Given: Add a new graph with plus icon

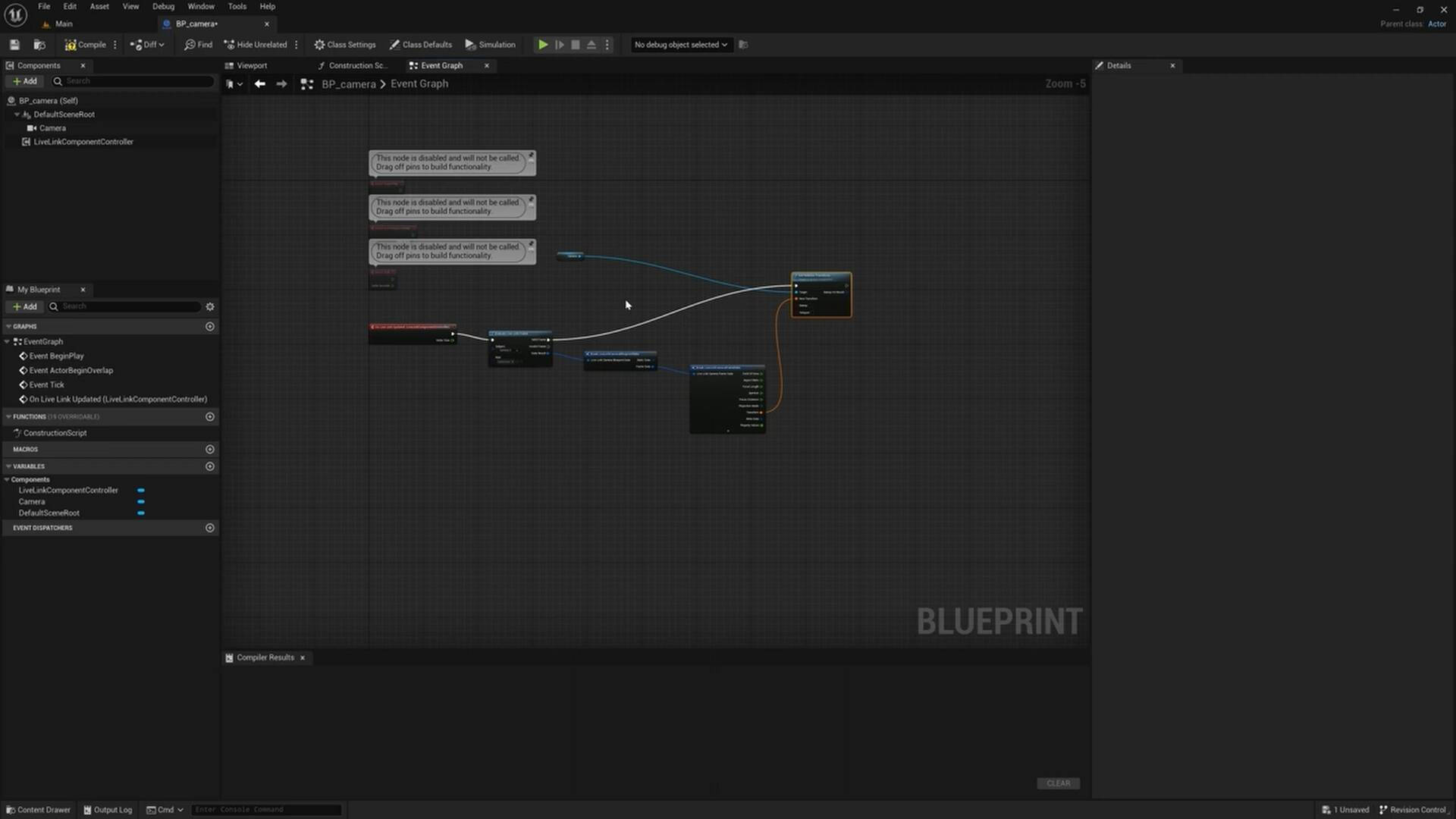Looking at the screenshot, I should tap(210, 326).
